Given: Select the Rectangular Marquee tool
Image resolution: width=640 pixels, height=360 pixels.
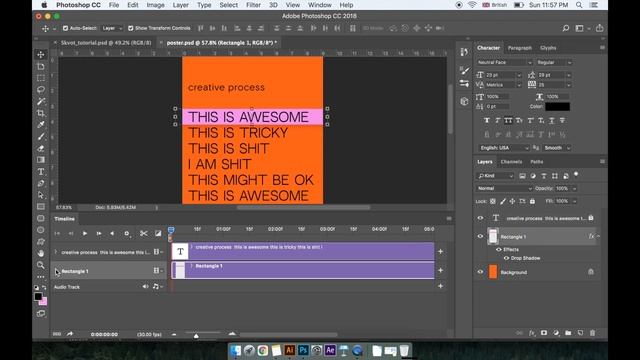Looking at the screenshot, I should tap(41, 78).
